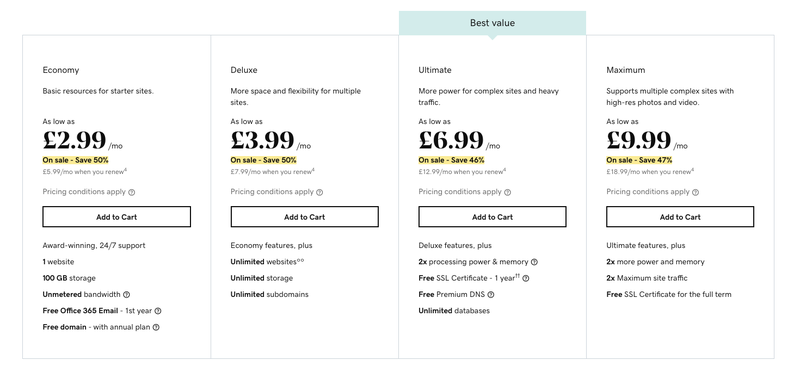Viewport: 800px width, 385px height.
Task: Click the Maximum plan £9.99 price
Action: pos(638,140)
